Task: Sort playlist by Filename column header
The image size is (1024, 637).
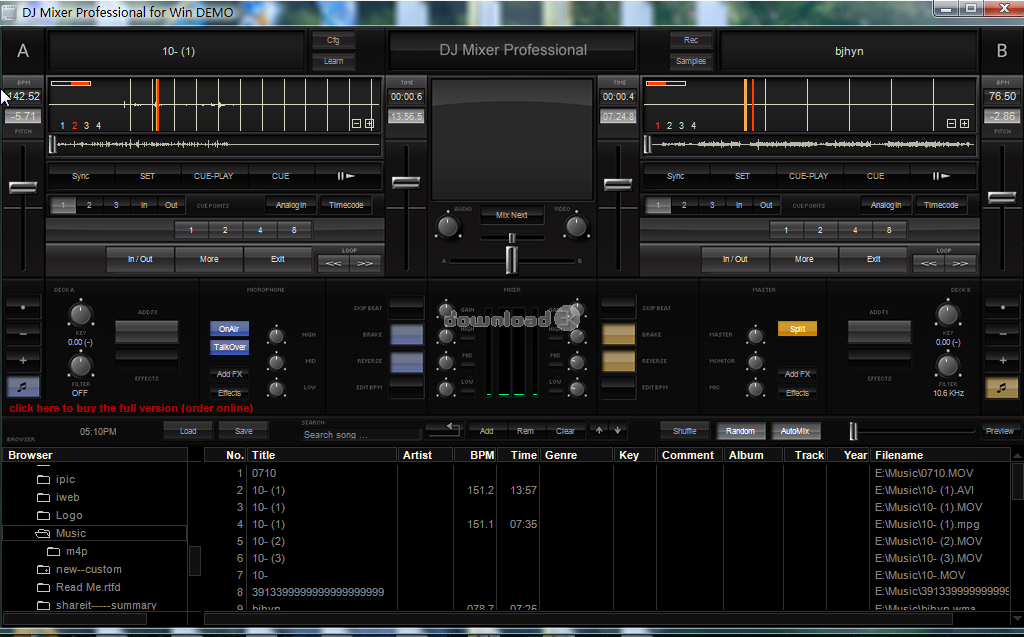Action: [x=940, y=455]
